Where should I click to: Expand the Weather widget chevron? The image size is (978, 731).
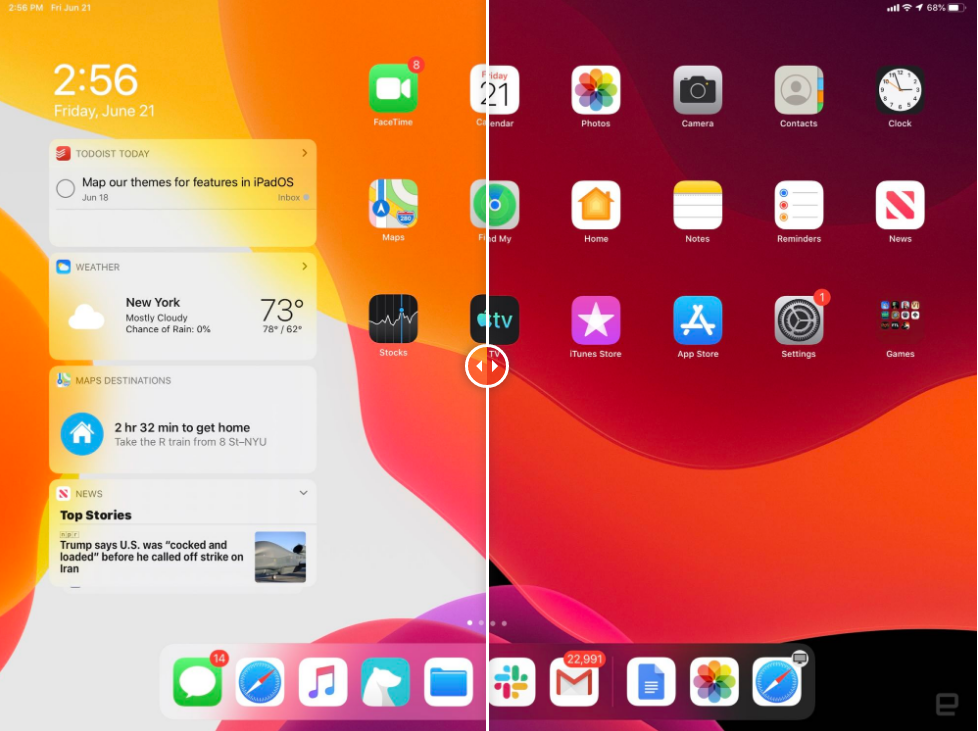(x=304, y=266)
